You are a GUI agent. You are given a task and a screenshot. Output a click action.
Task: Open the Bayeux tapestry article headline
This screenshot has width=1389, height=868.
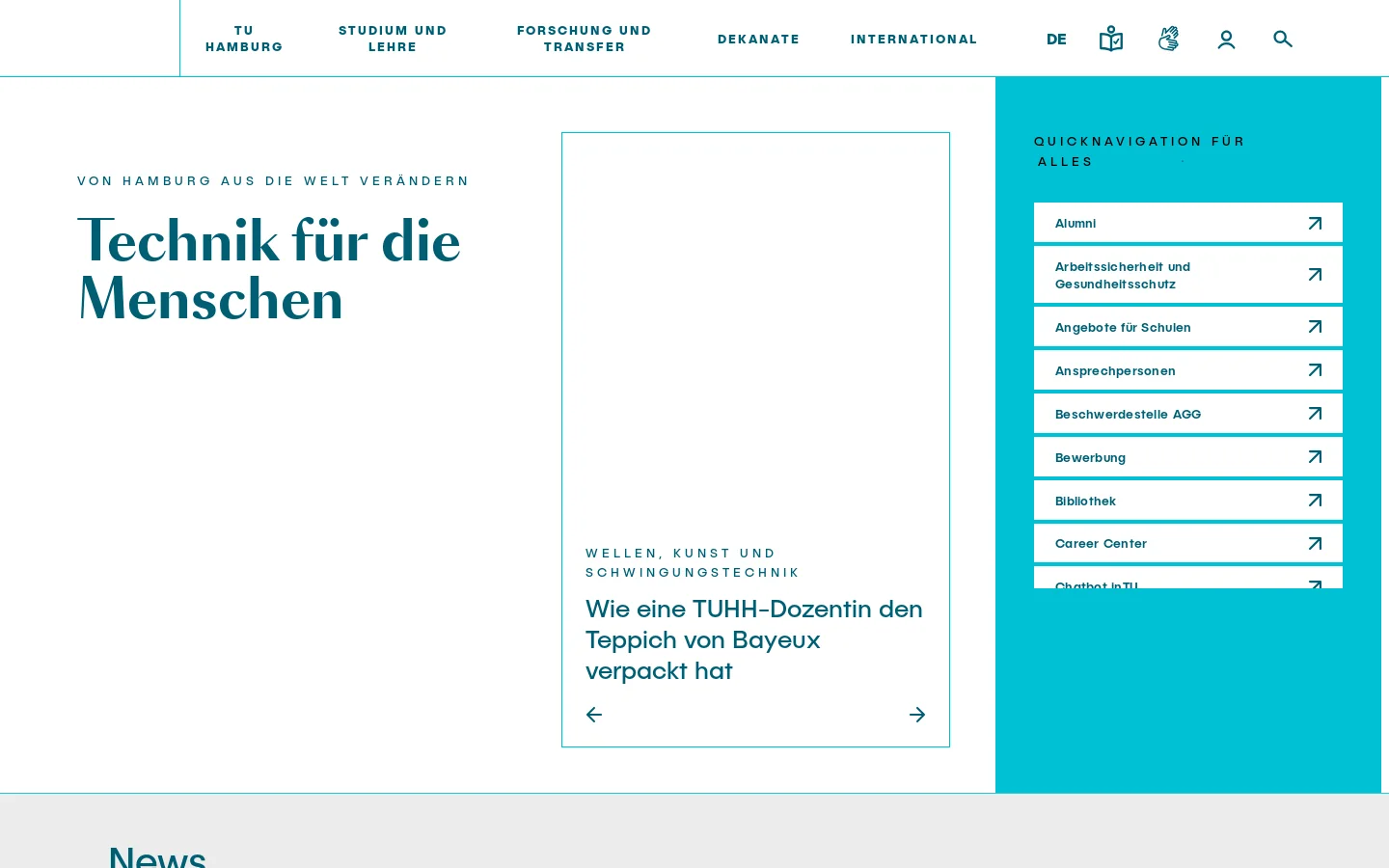(754, 639)
